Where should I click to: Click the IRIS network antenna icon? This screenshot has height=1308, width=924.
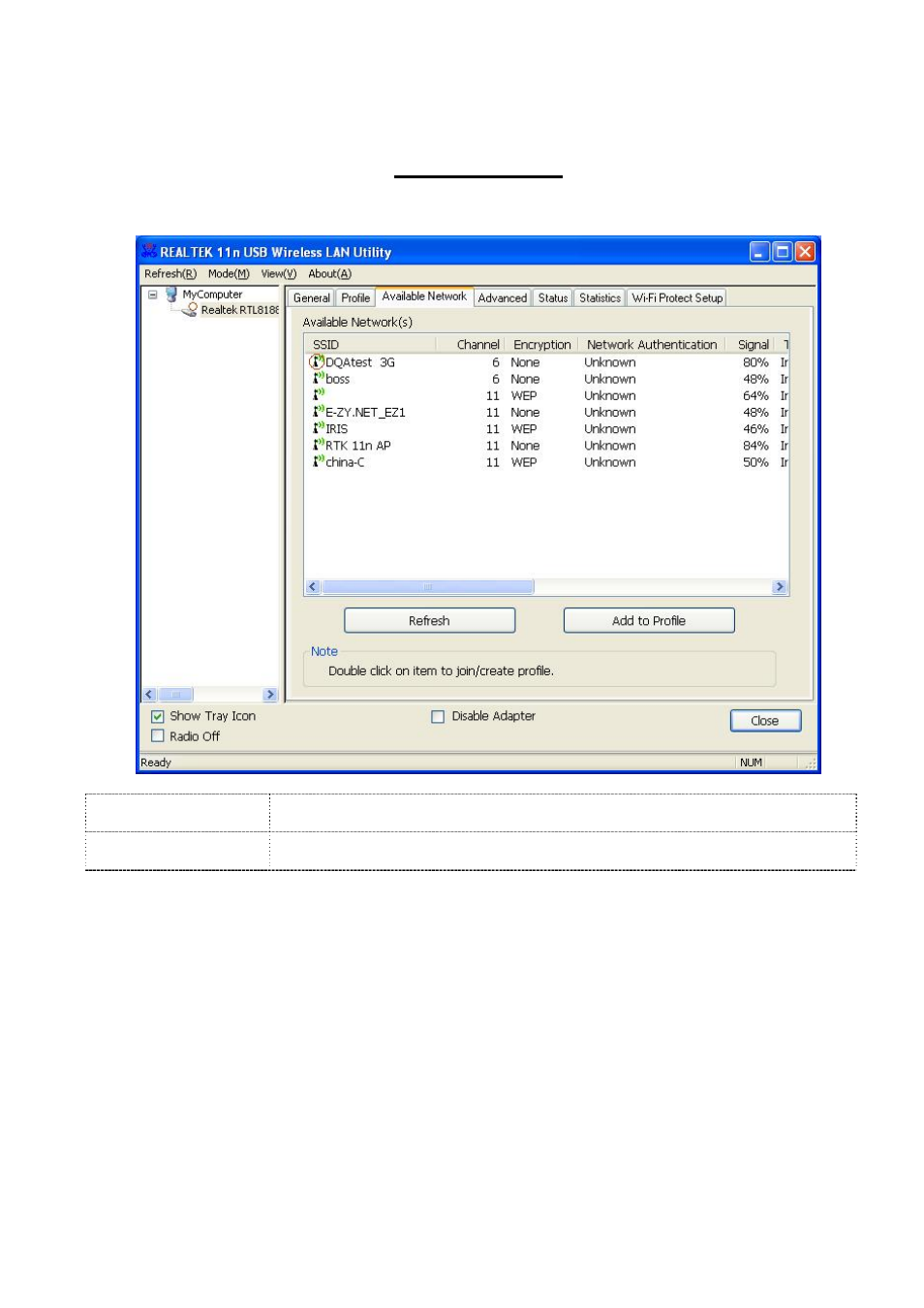click(318, 428)
